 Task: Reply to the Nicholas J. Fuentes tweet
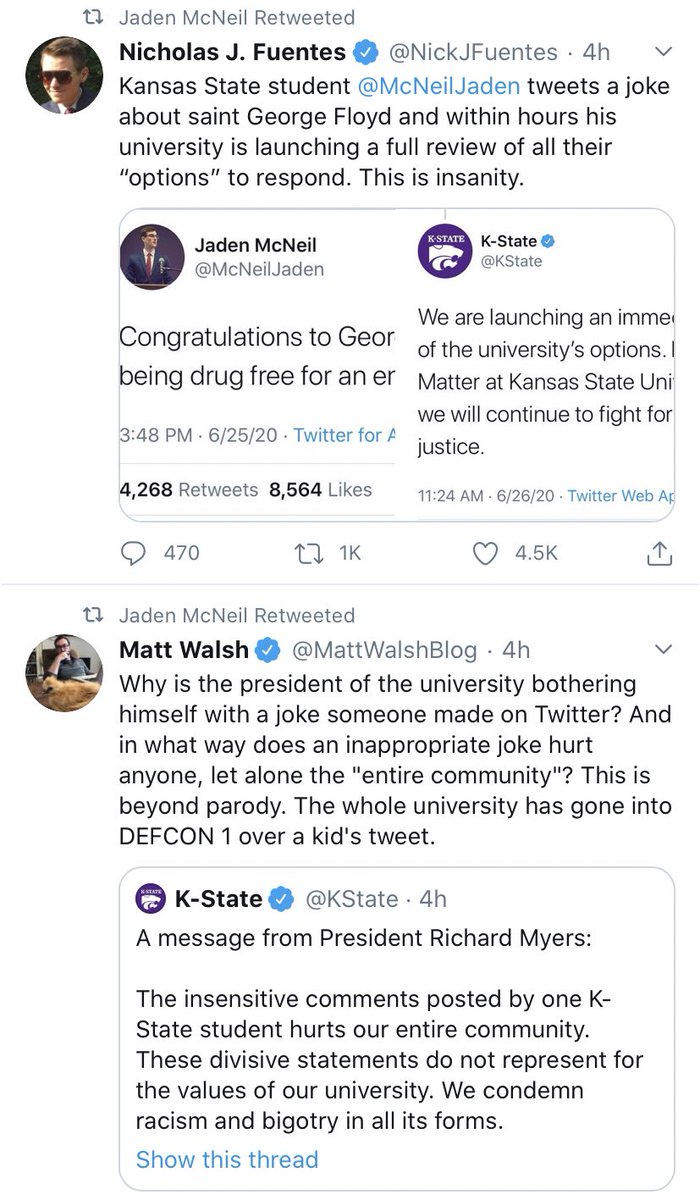point(135,553)
